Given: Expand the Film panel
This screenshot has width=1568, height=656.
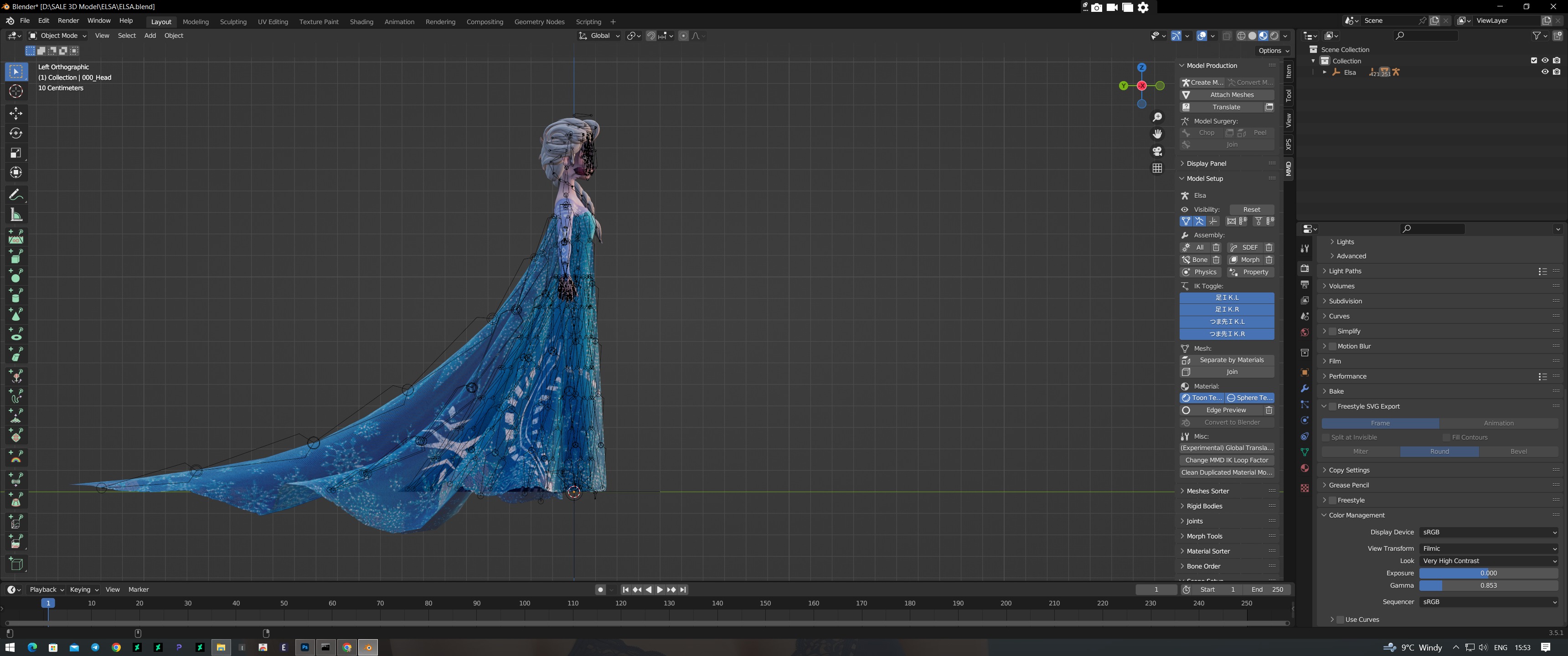Looking at the screenshot, I should click(1334, 361).
